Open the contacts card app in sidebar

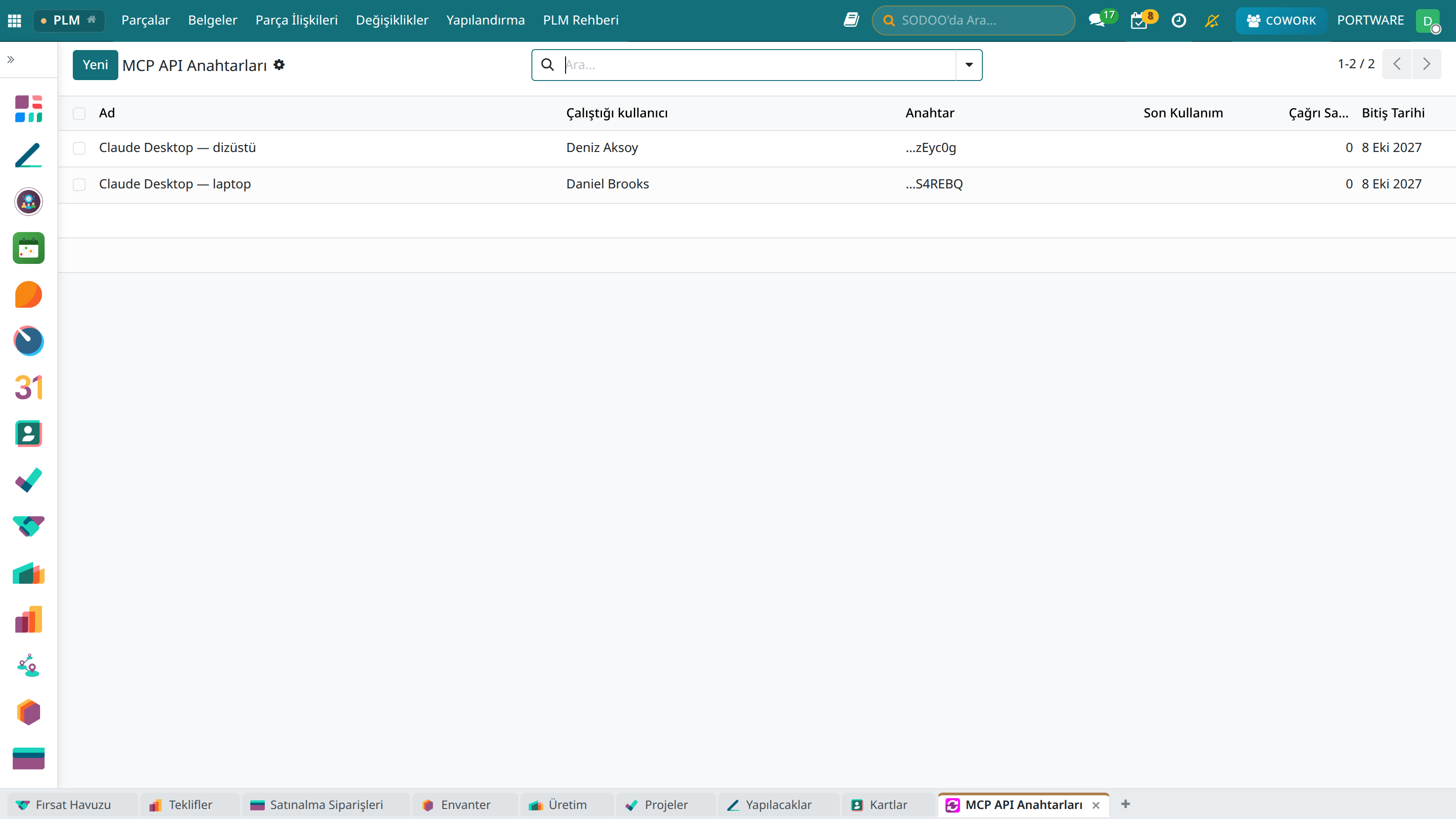[28, 434]
